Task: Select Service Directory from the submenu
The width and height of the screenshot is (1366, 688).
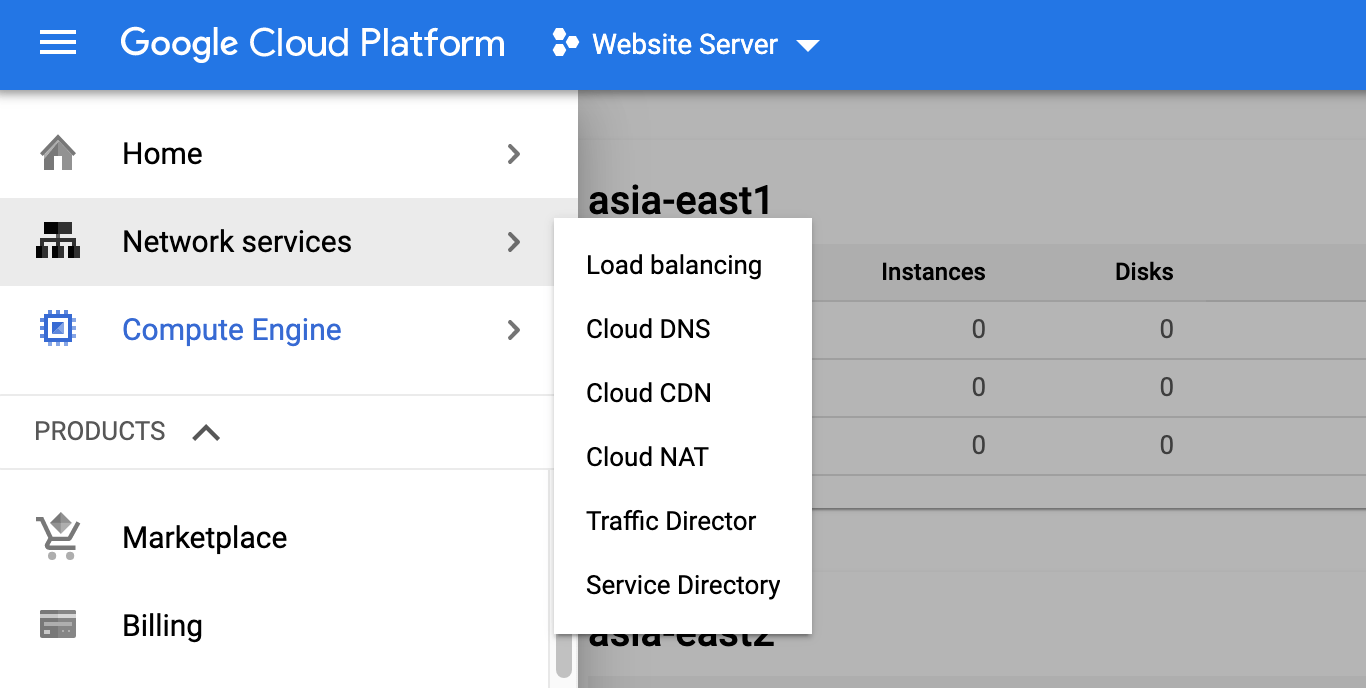Action: [x=683, y=585]
